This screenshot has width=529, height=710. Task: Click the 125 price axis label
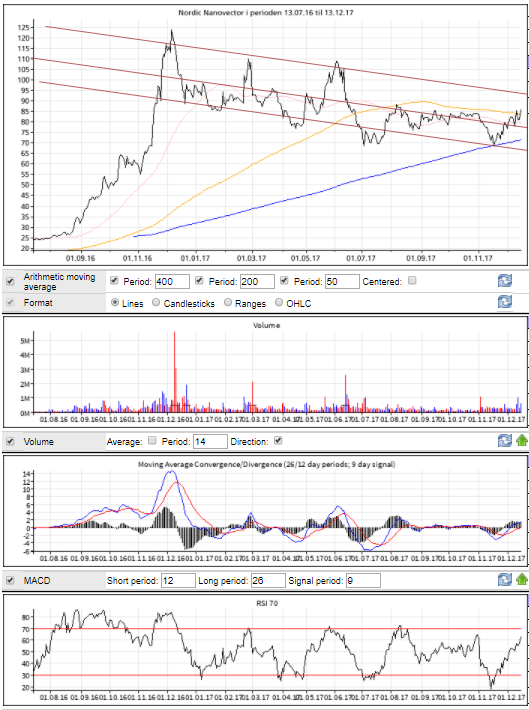(24, 27)
